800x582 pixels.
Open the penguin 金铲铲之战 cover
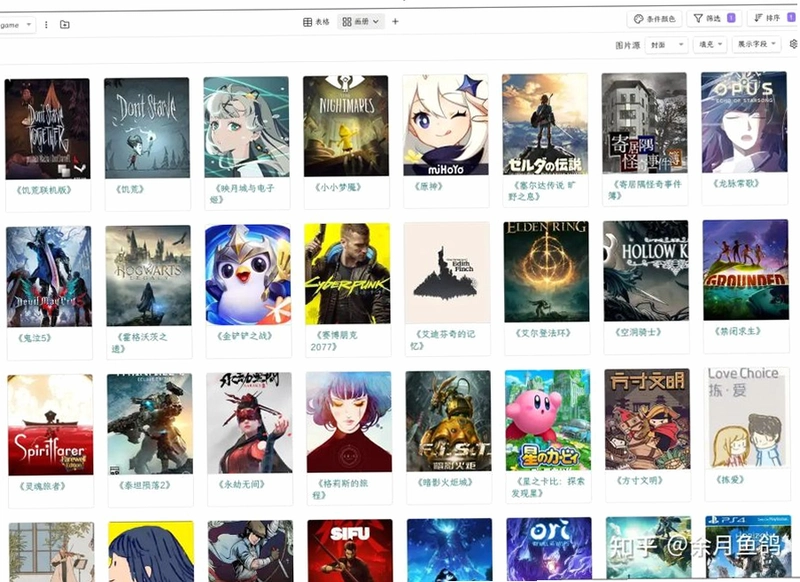(248, 274)
